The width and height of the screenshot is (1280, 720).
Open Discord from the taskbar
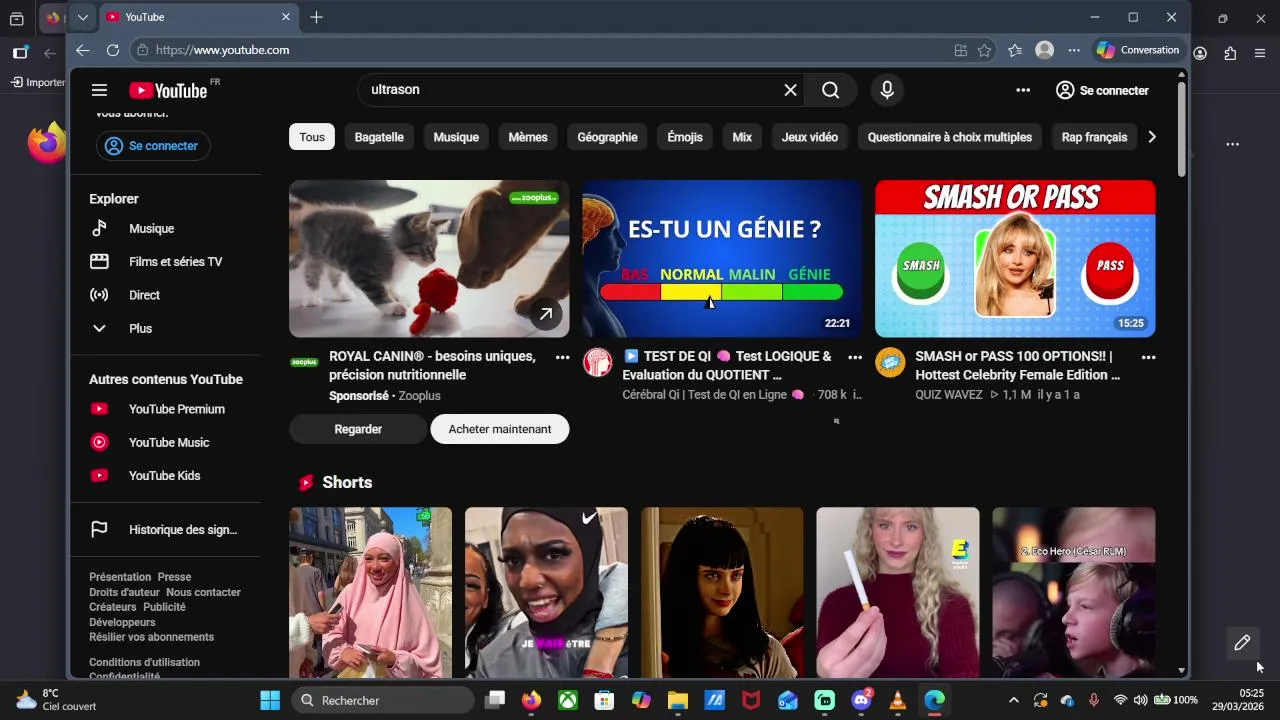point(861,700)
